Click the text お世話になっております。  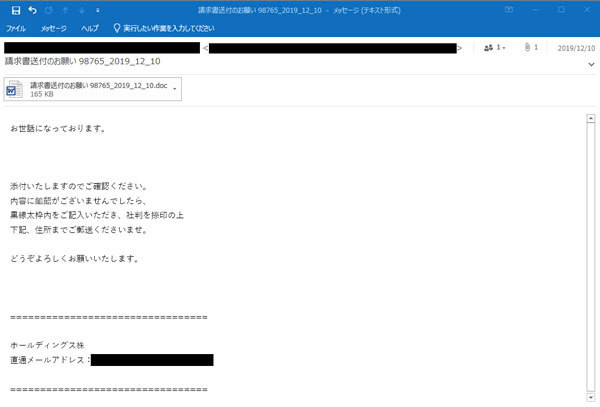(x=58, y=129)
